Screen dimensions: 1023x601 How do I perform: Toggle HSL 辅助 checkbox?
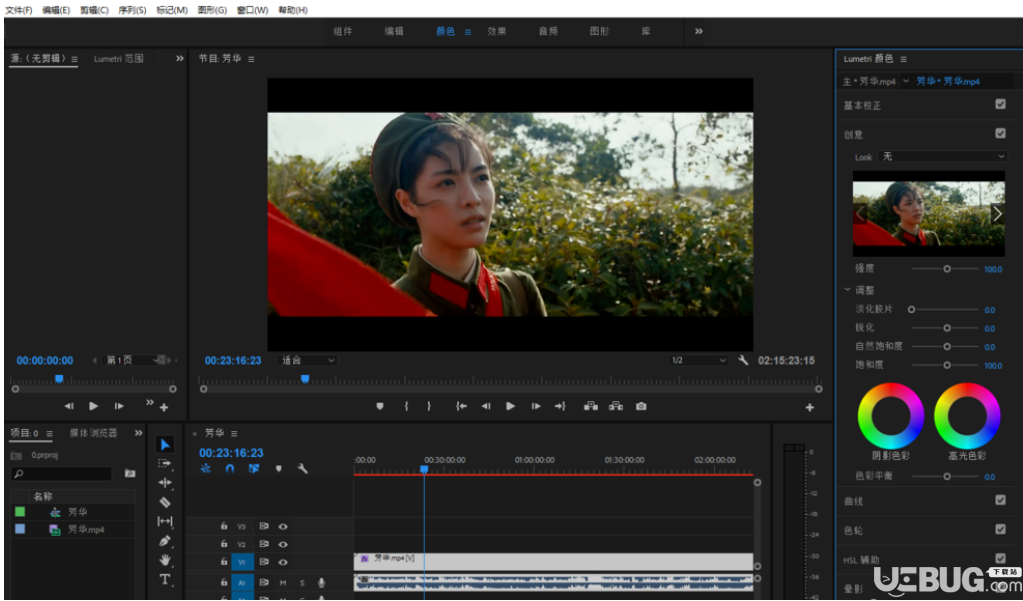pyautogui.click(x=1000, y=558)
